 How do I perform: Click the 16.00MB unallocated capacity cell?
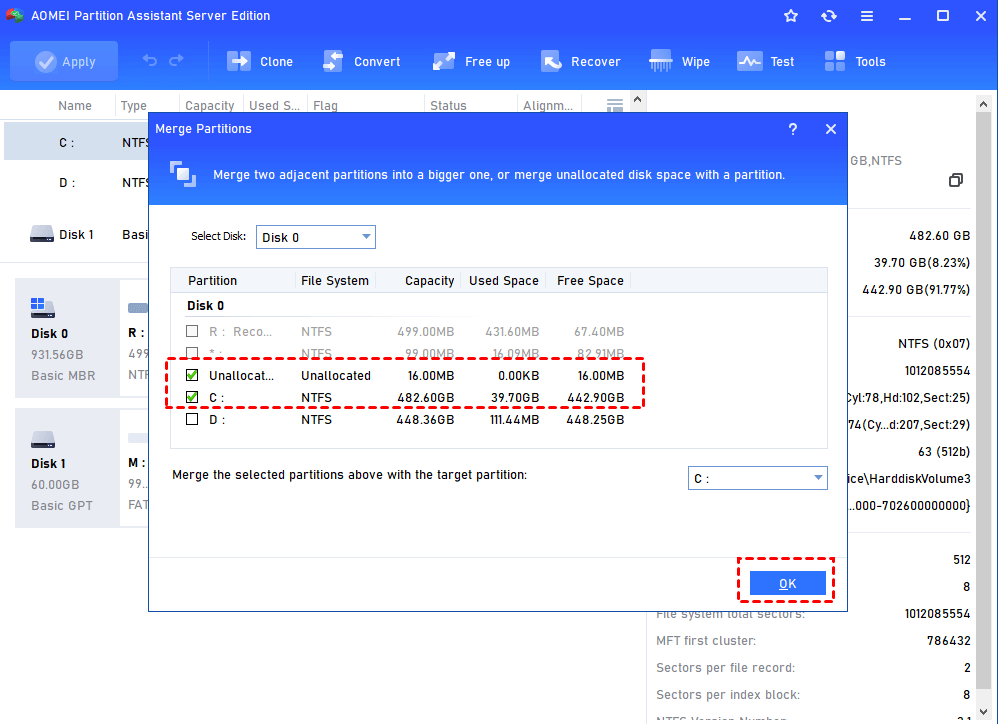tap(431, 375)
